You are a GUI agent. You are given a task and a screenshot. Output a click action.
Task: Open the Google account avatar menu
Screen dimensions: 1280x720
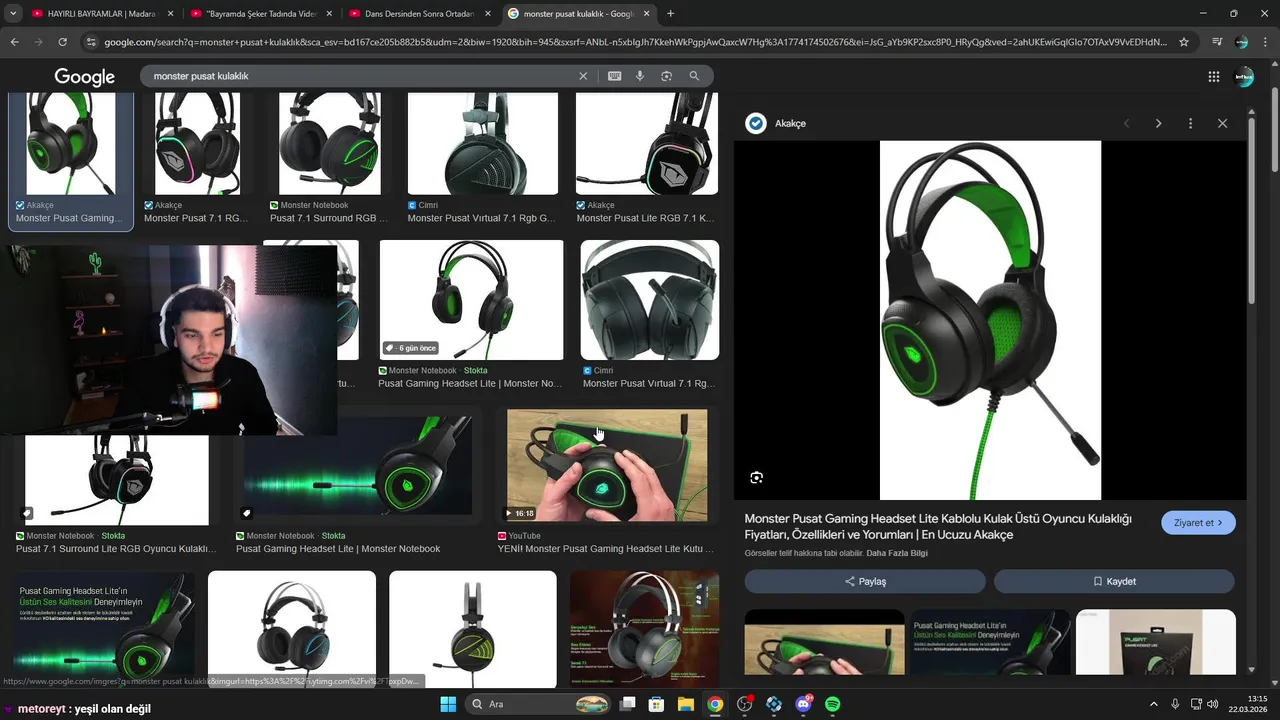pyautogui.click(x=1244, y=77)
